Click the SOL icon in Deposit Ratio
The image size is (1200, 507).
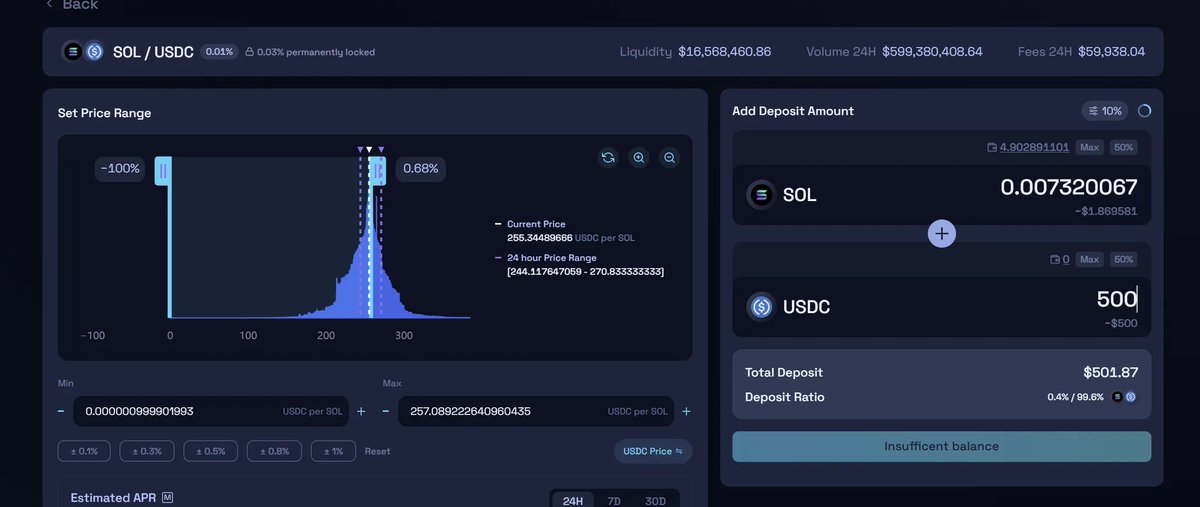pos(1118,397)
